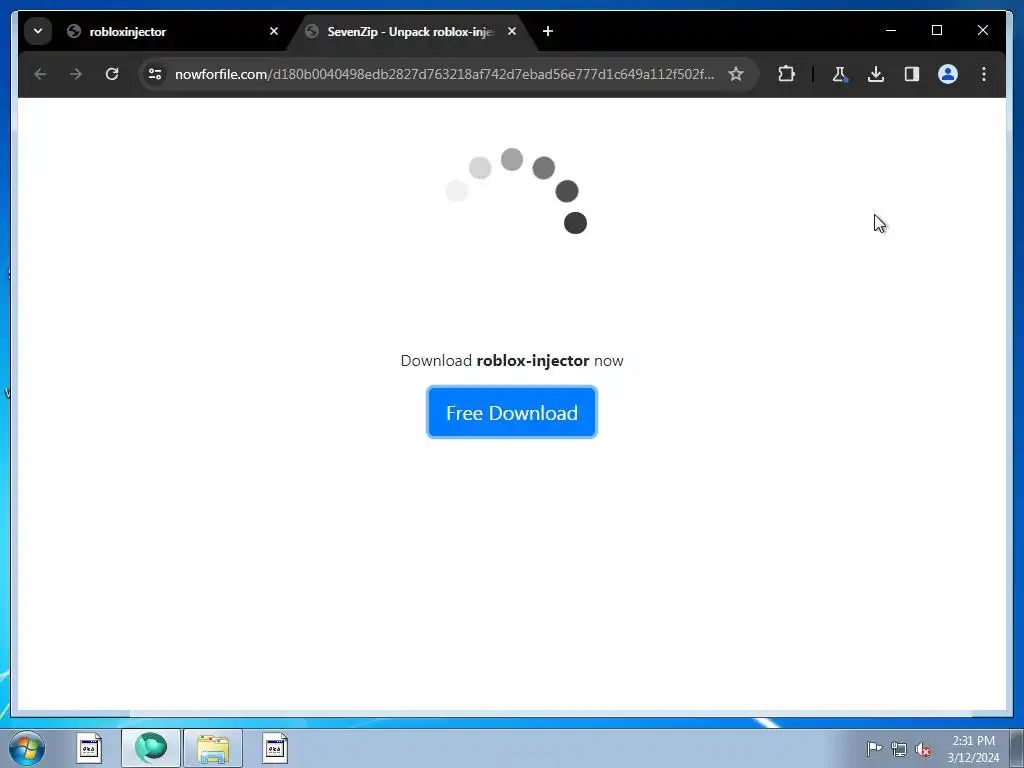Viewport: 1024px width, 768px height.
Task: Toggle the browser side panel
Action: click(912, 74)
